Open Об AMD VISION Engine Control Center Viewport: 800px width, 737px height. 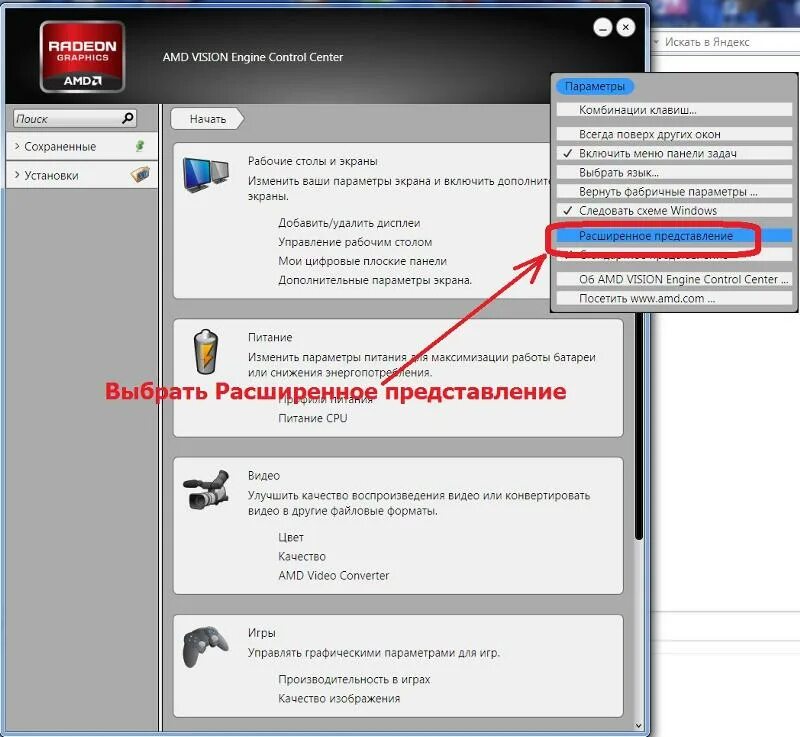[674, 279]
